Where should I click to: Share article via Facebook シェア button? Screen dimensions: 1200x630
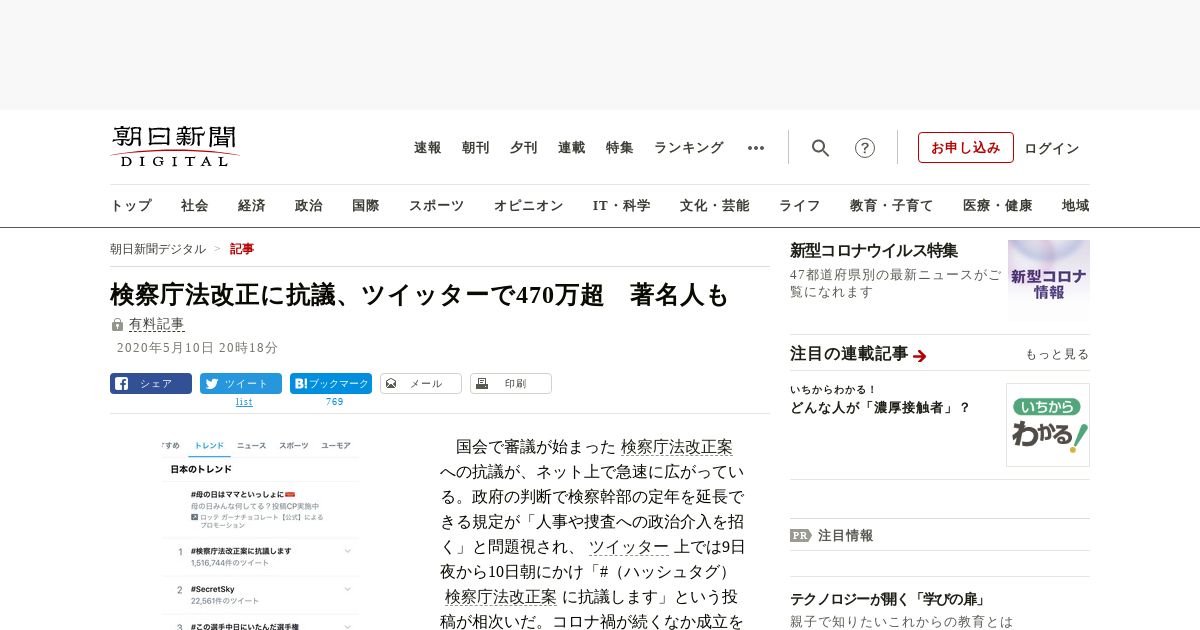(x=151, y=383)
